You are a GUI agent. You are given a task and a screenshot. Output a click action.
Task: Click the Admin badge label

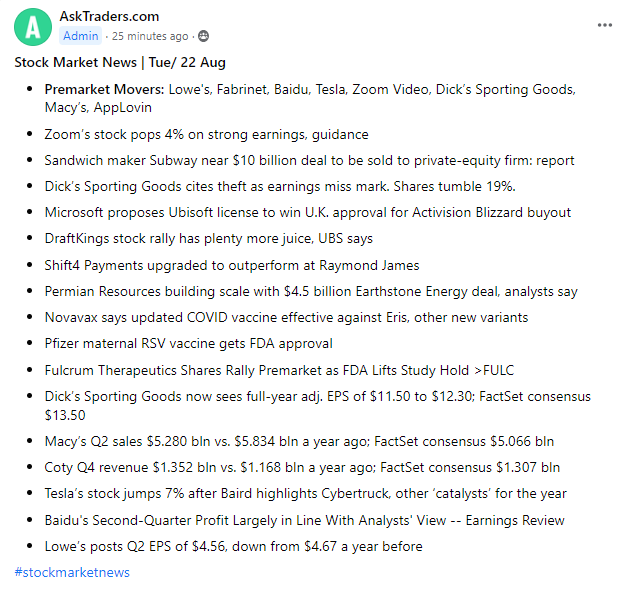pyautogui.click(x=81, y=36)
